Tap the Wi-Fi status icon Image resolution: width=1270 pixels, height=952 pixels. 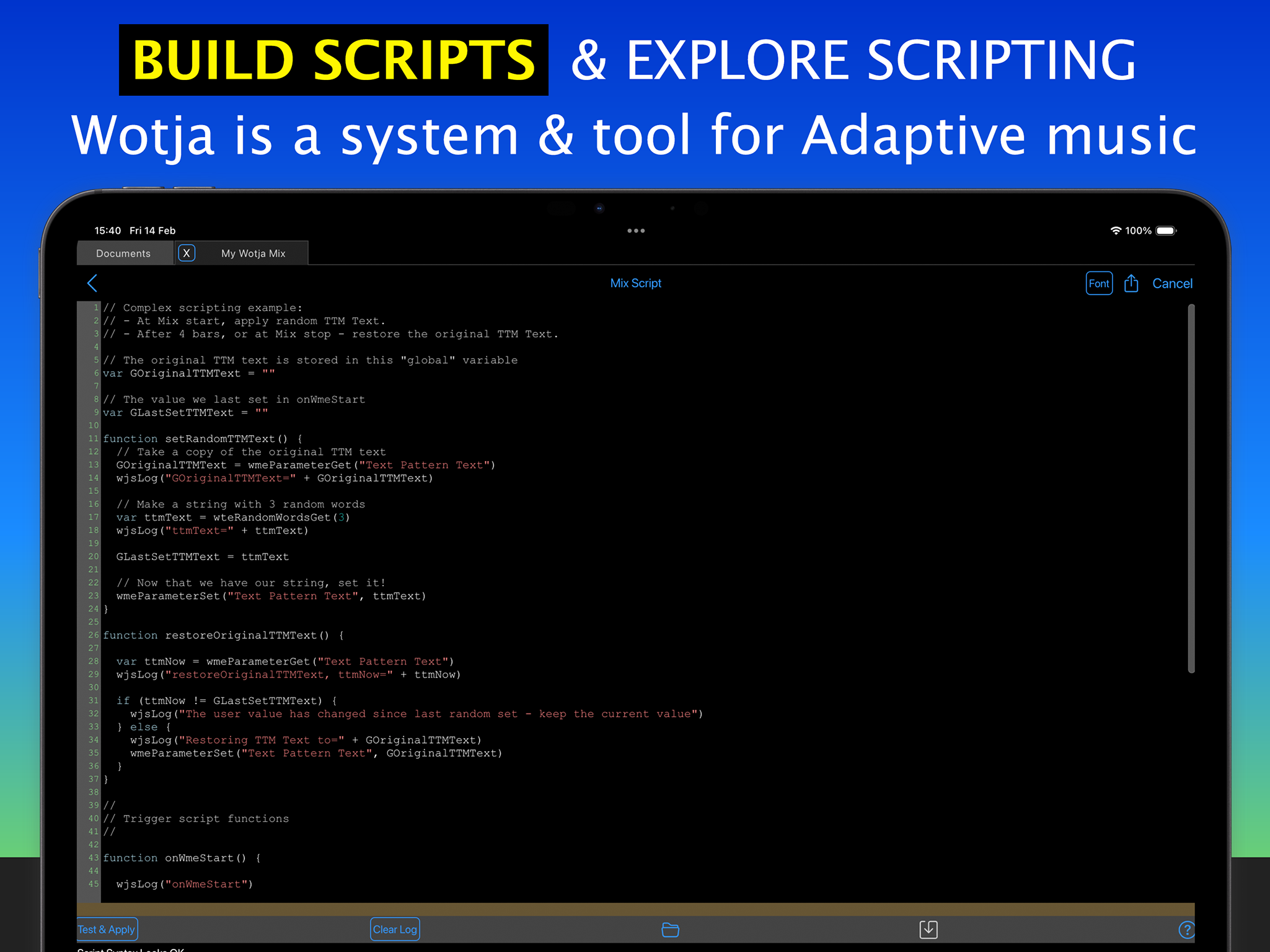click(1115, 231)
